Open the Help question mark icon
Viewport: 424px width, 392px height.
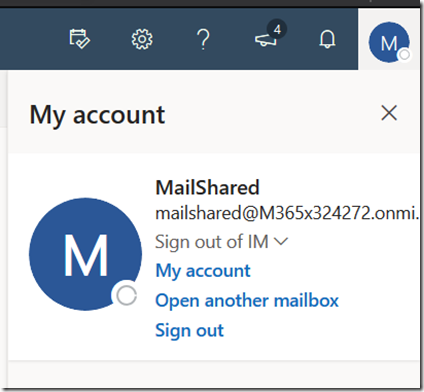(203, 39)
